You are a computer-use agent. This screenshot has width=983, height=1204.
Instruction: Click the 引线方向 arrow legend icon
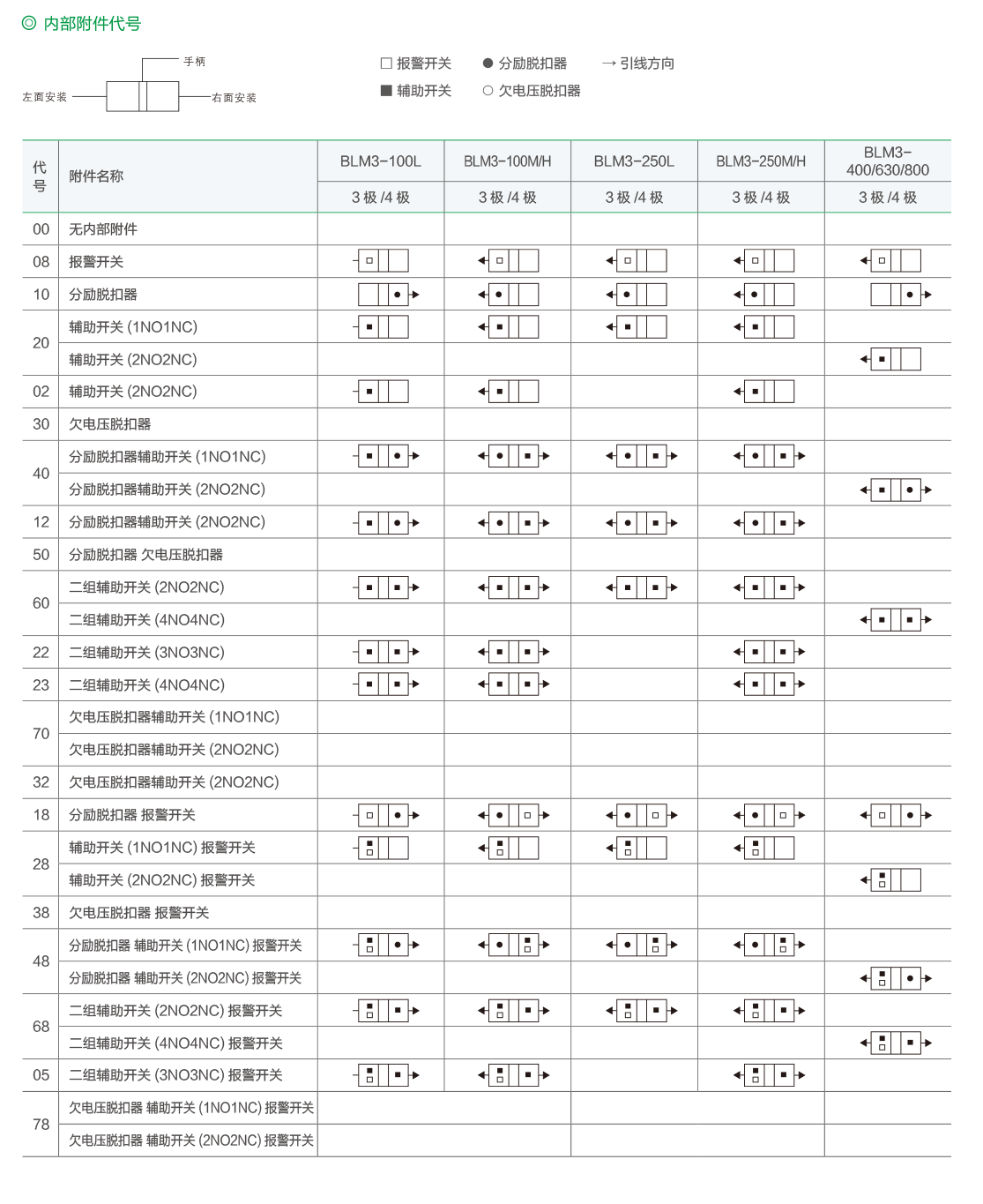(x=608, y=64)
